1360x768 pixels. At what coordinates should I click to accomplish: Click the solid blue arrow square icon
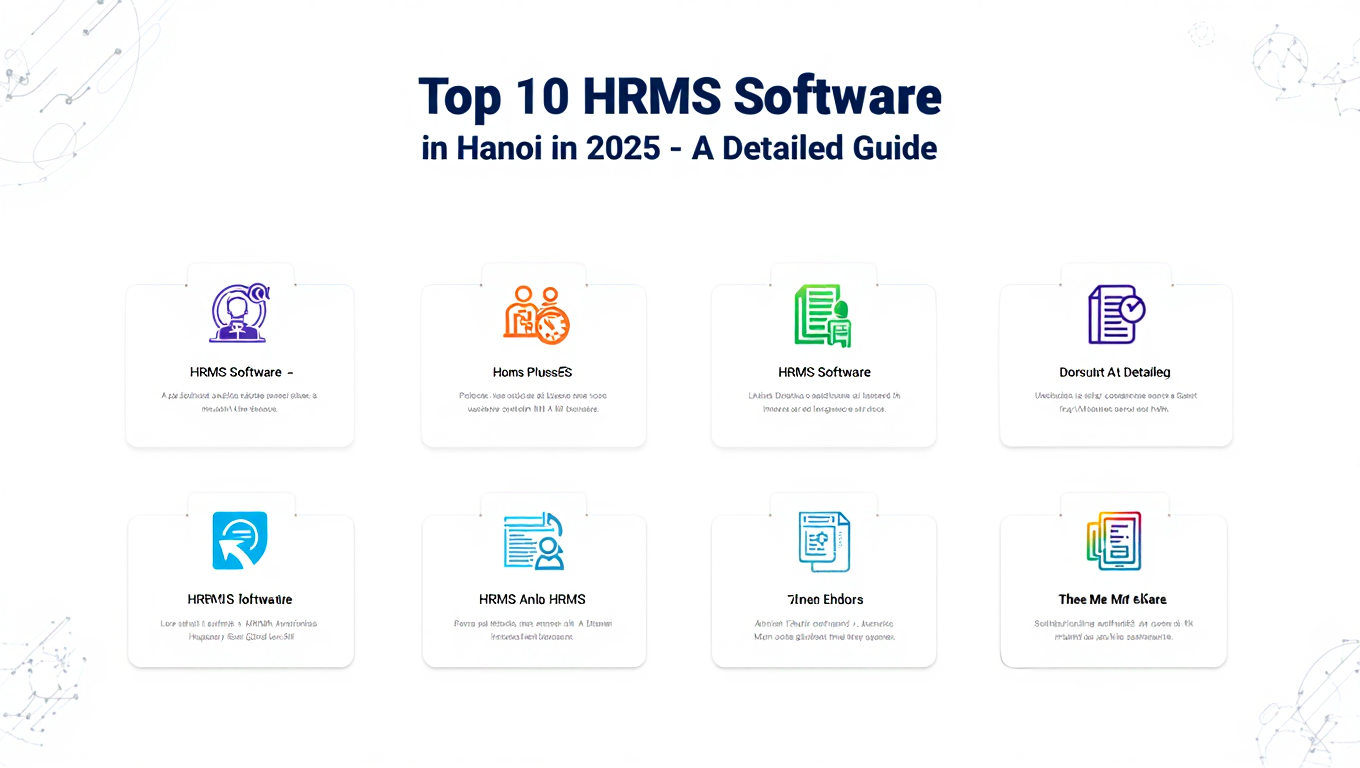pyautogui.click(x=240, y=541)
